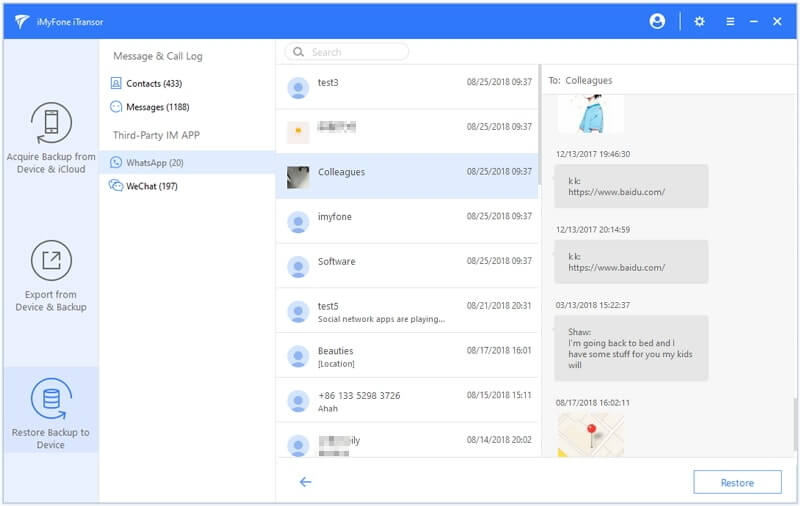Open the test3 conversation

pos(407,87)
